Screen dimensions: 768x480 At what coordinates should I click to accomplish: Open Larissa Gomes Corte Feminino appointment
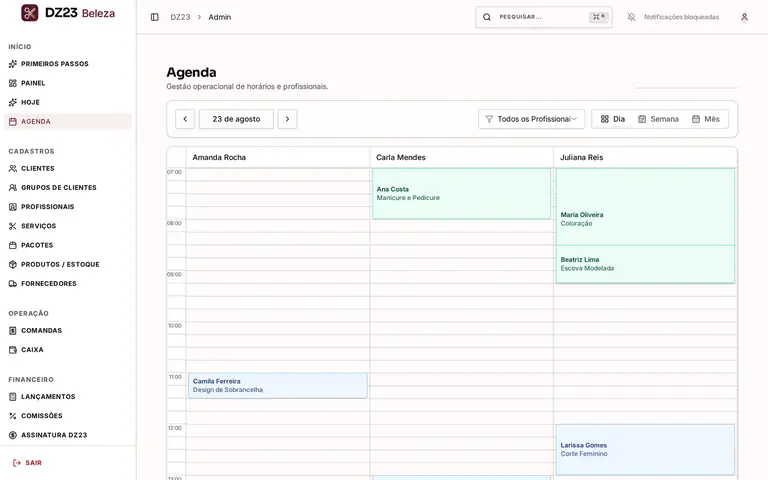(646, 450)
